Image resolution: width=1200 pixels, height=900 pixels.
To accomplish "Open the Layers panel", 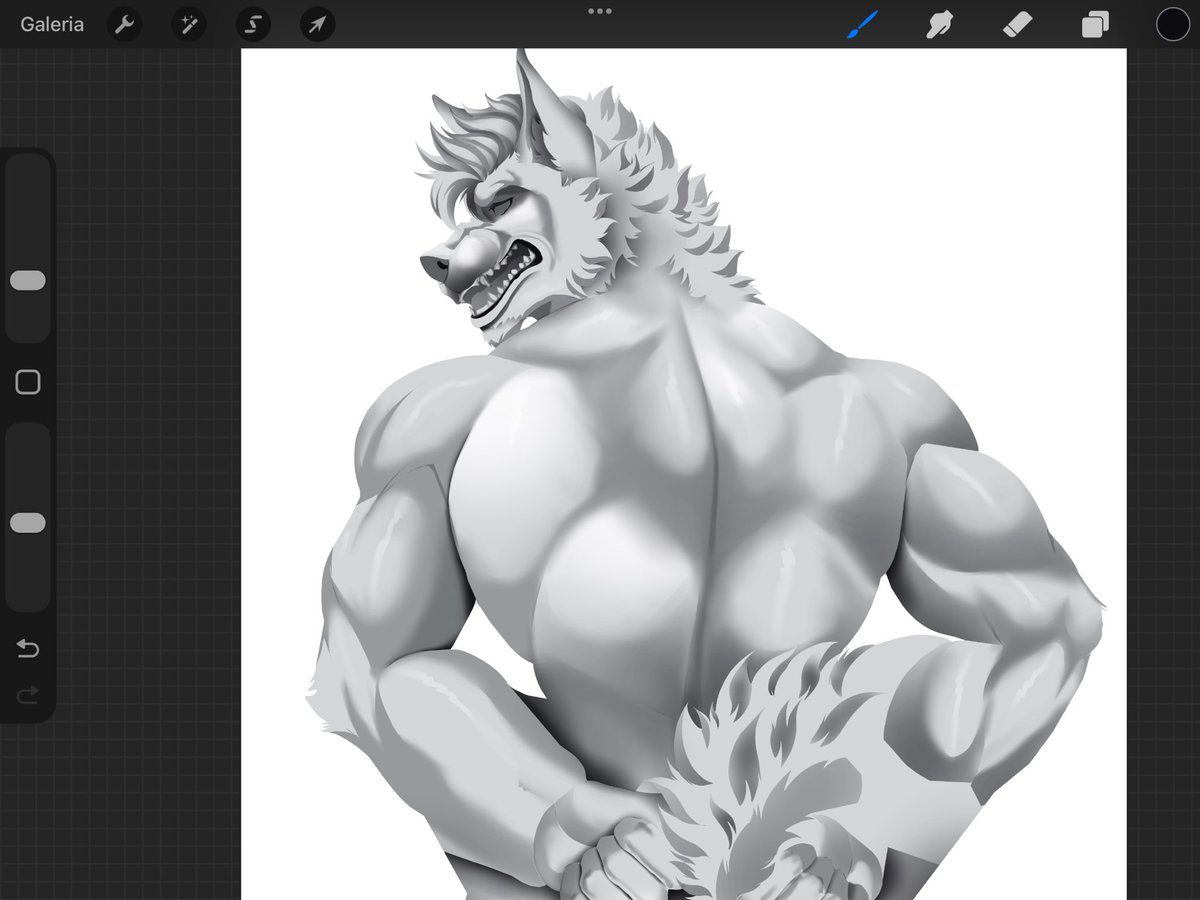I will pyautogui.click(x=1095, y=24).
